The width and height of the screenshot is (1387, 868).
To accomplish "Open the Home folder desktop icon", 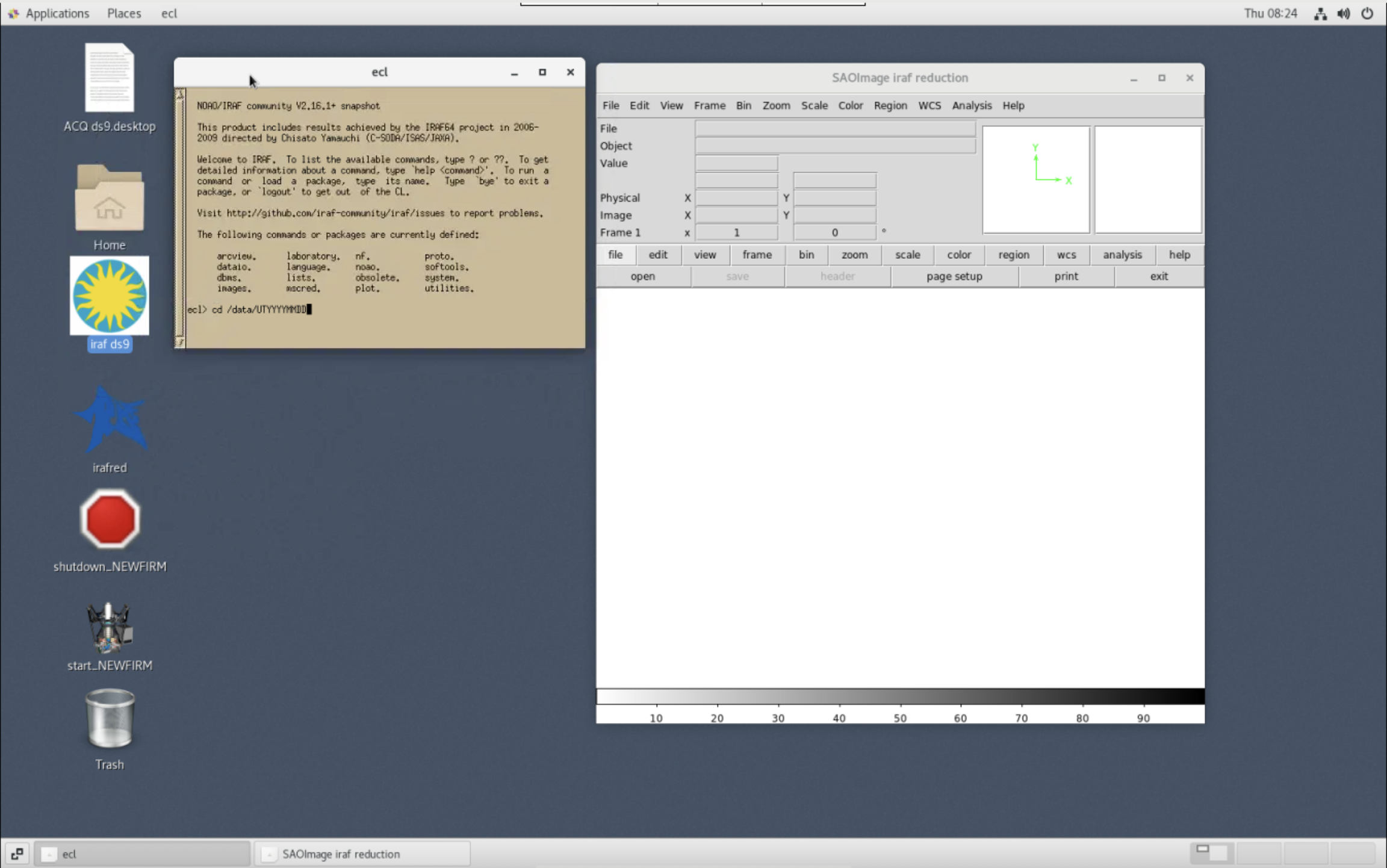I will [x=109, y=197].
